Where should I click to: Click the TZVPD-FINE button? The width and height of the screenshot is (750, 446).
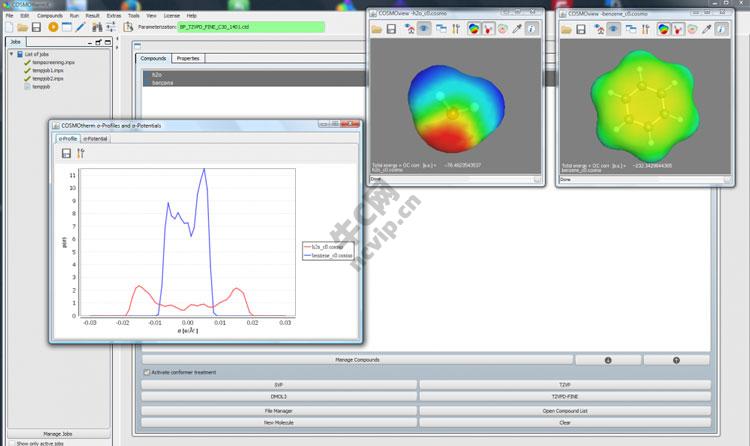[x=565, y=397]
